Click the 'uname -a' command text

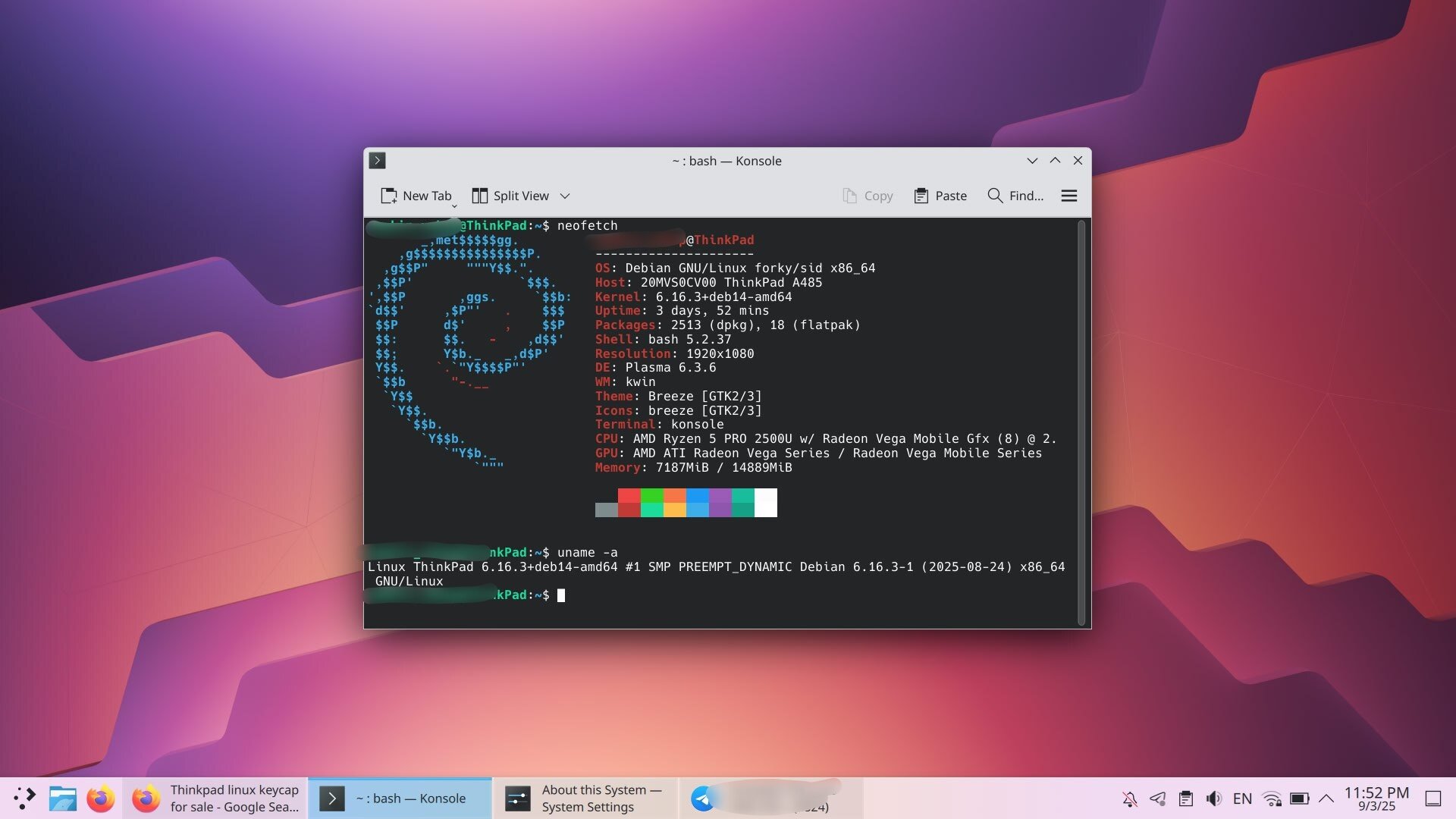pos(587,552)
